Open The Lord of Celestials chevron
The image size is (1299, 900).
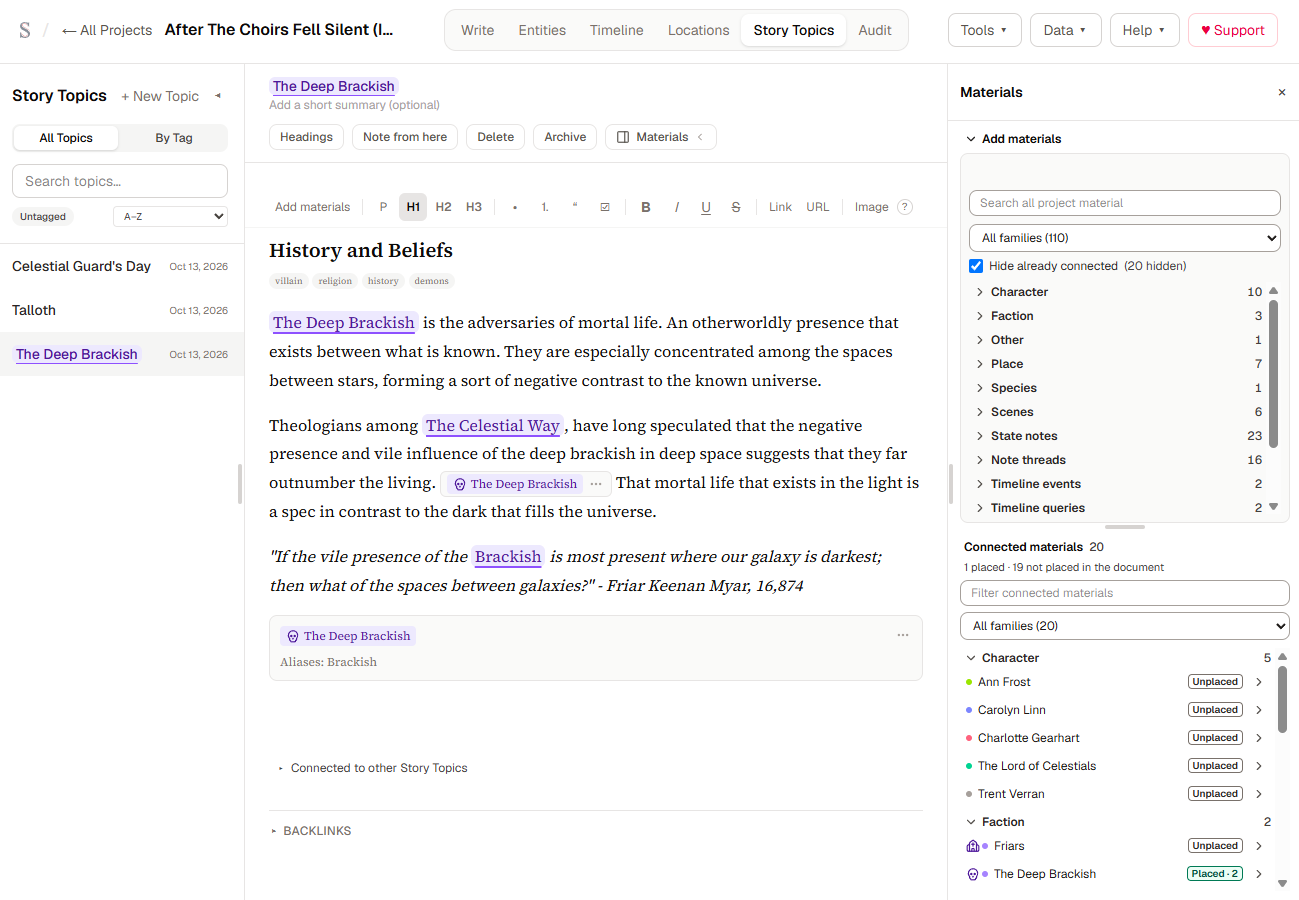click(x=1259, y=766)
